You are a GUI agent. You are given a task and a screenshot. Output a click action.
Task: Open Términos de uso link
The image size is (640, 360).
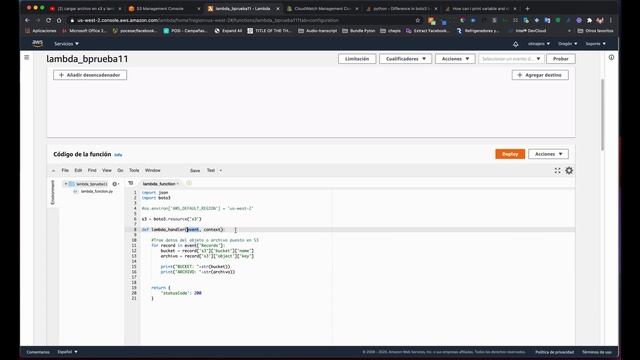tap(597, 352)
